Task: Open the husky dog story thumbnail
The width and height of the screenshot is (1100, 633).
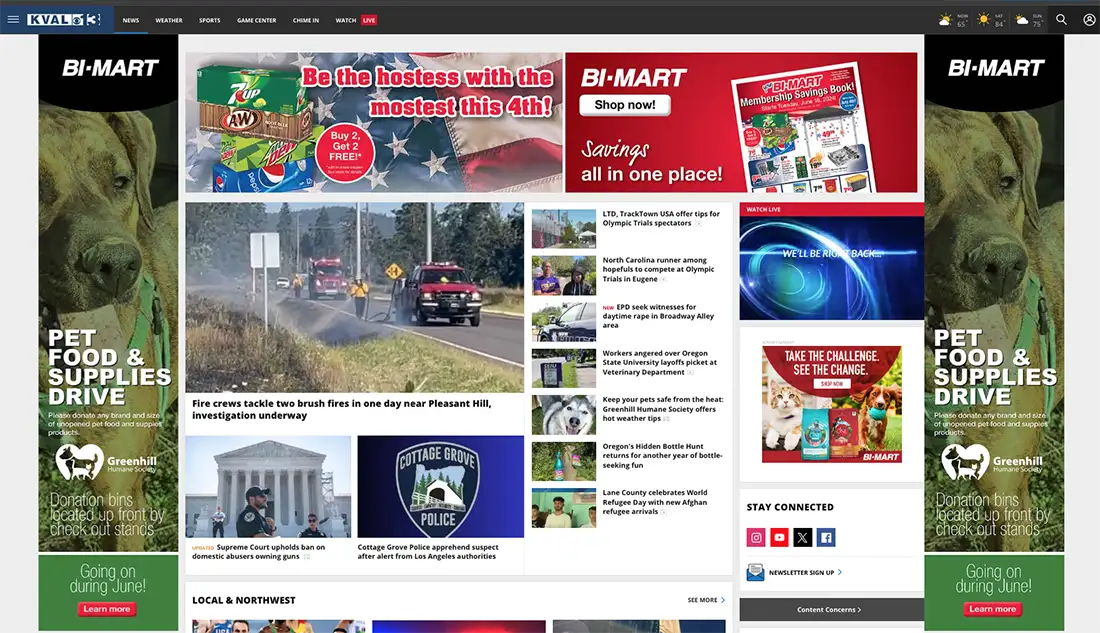Action: pyautogui.click(x=564, y=415)
